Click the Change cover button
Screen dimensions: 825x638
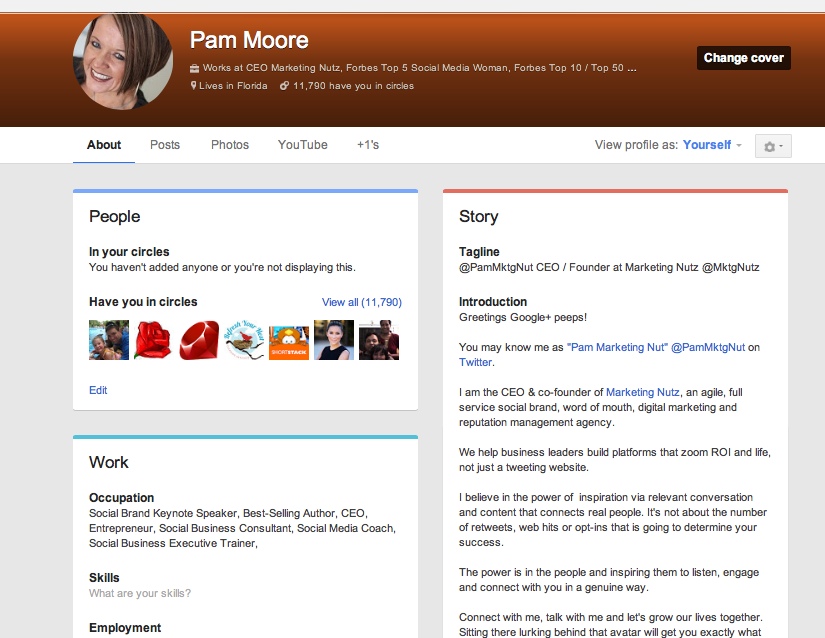pyautogui.click(x=743, y=58)
